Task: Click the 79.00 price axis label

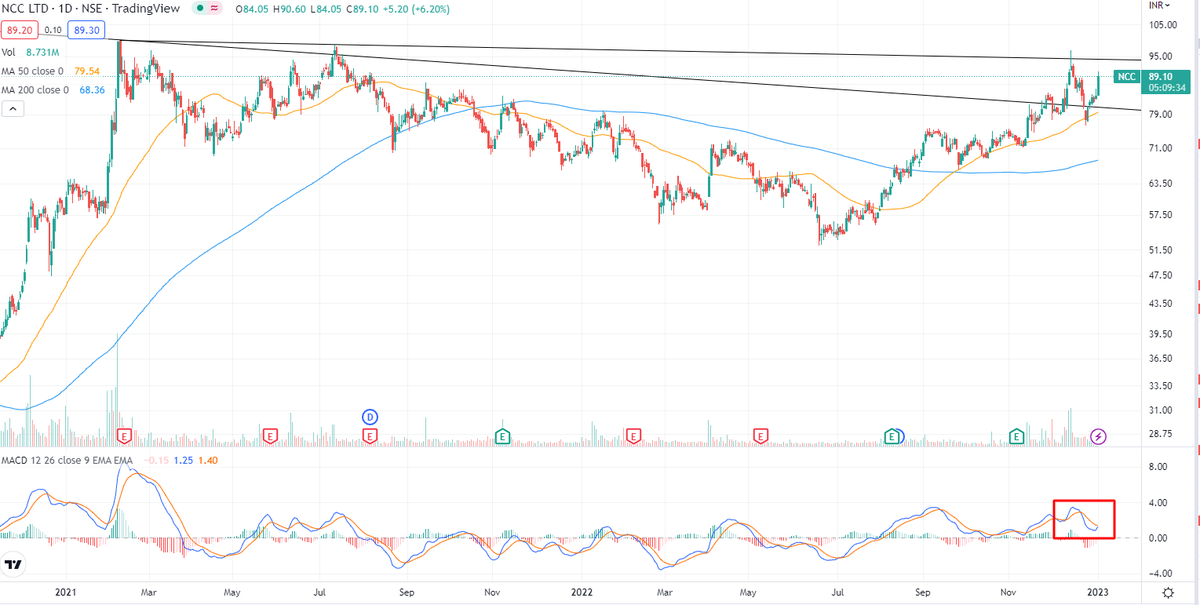Action: pos(1160,114)
